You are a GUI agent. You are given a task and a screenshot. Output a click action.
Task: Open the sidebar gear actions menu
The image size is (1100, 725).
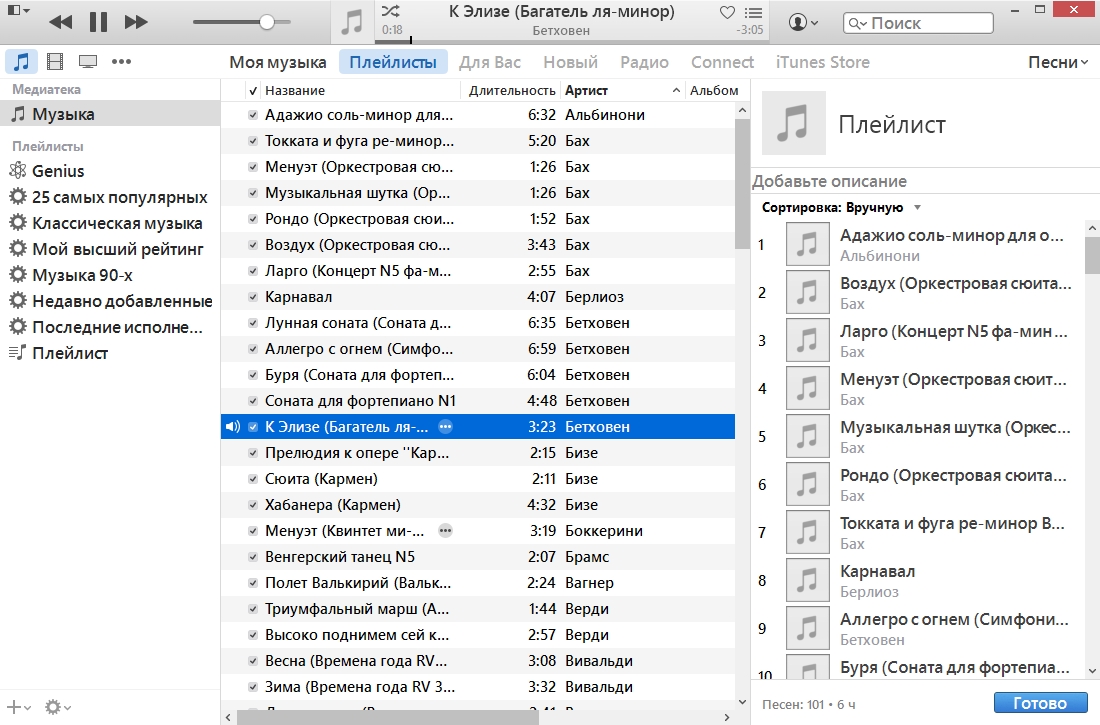pyautogui.click(x=58, y=707)
